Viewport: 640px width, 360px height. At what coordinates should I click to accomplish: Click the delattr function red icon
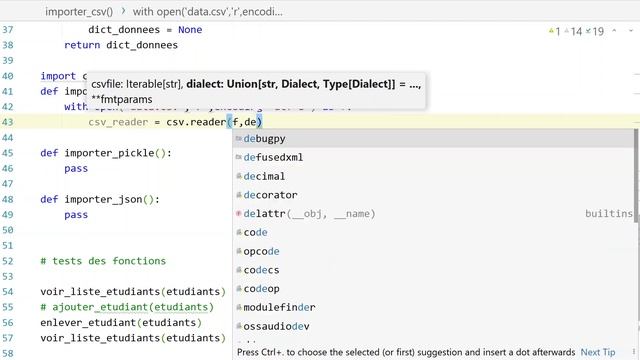pos(239,213)
